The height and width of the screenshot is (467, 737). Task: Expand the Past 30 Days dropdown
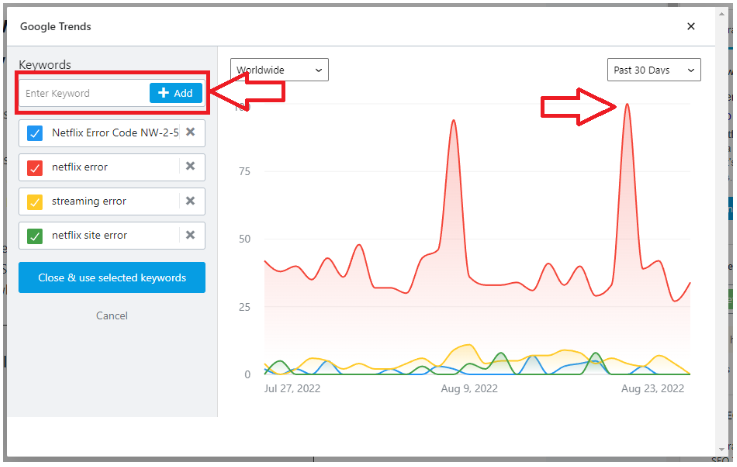(x=654, y=70)
